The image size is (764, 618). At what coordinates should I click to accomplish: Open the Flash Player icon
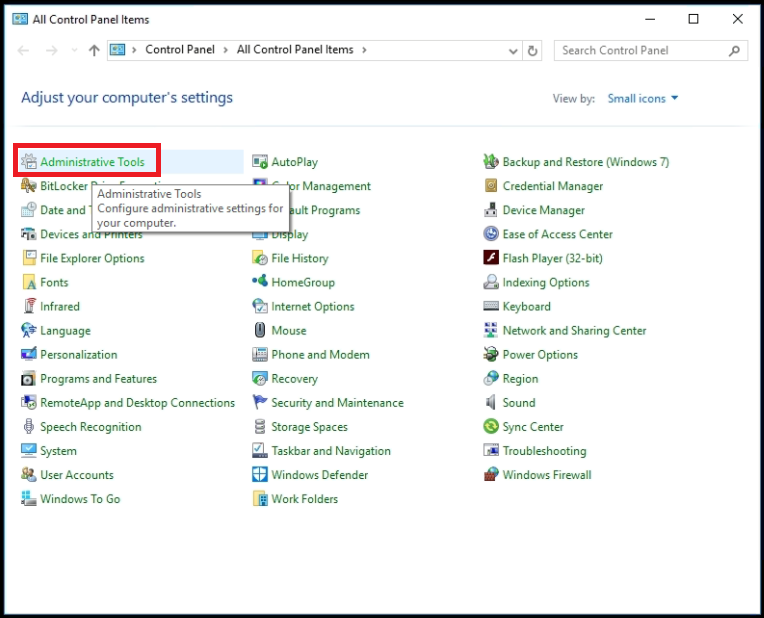coord(491,258)
